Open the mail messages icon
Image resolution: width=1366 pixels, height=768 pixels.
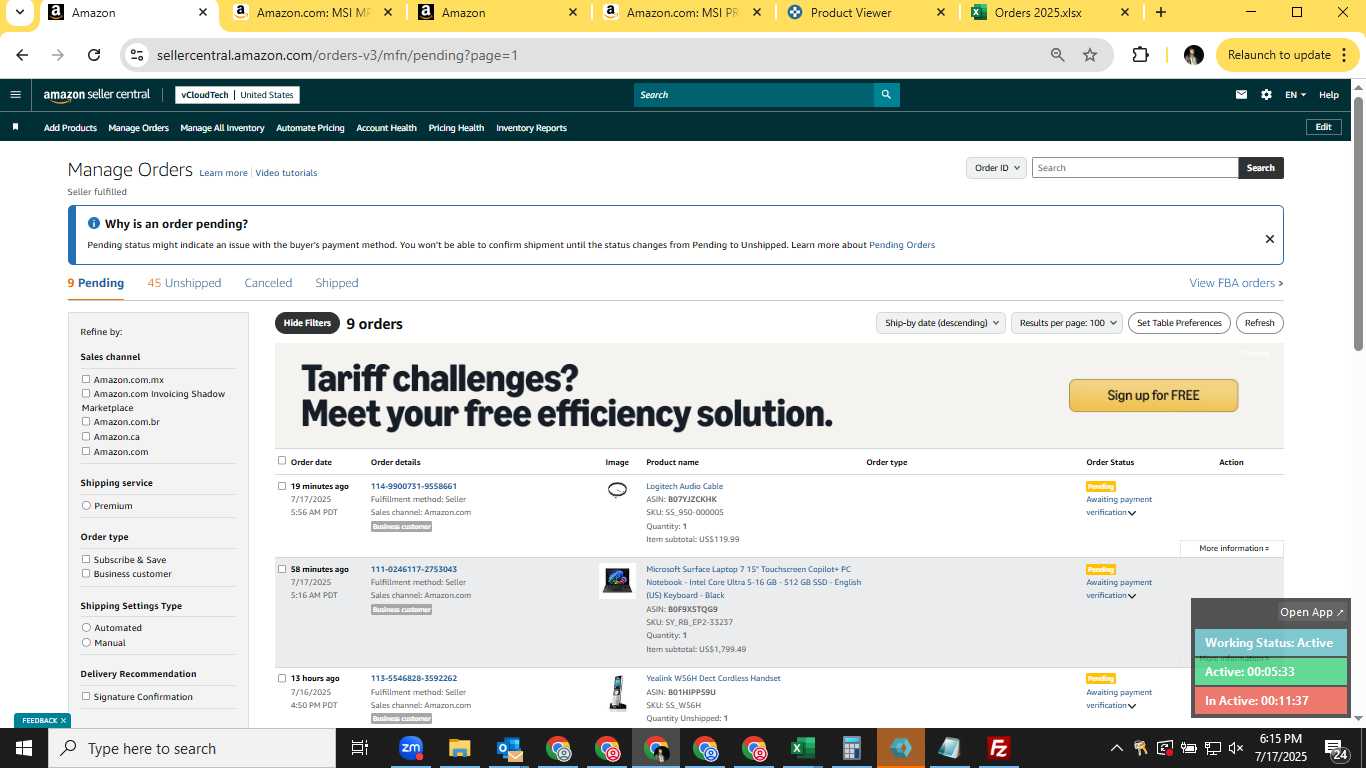(x=1241, y=95)
